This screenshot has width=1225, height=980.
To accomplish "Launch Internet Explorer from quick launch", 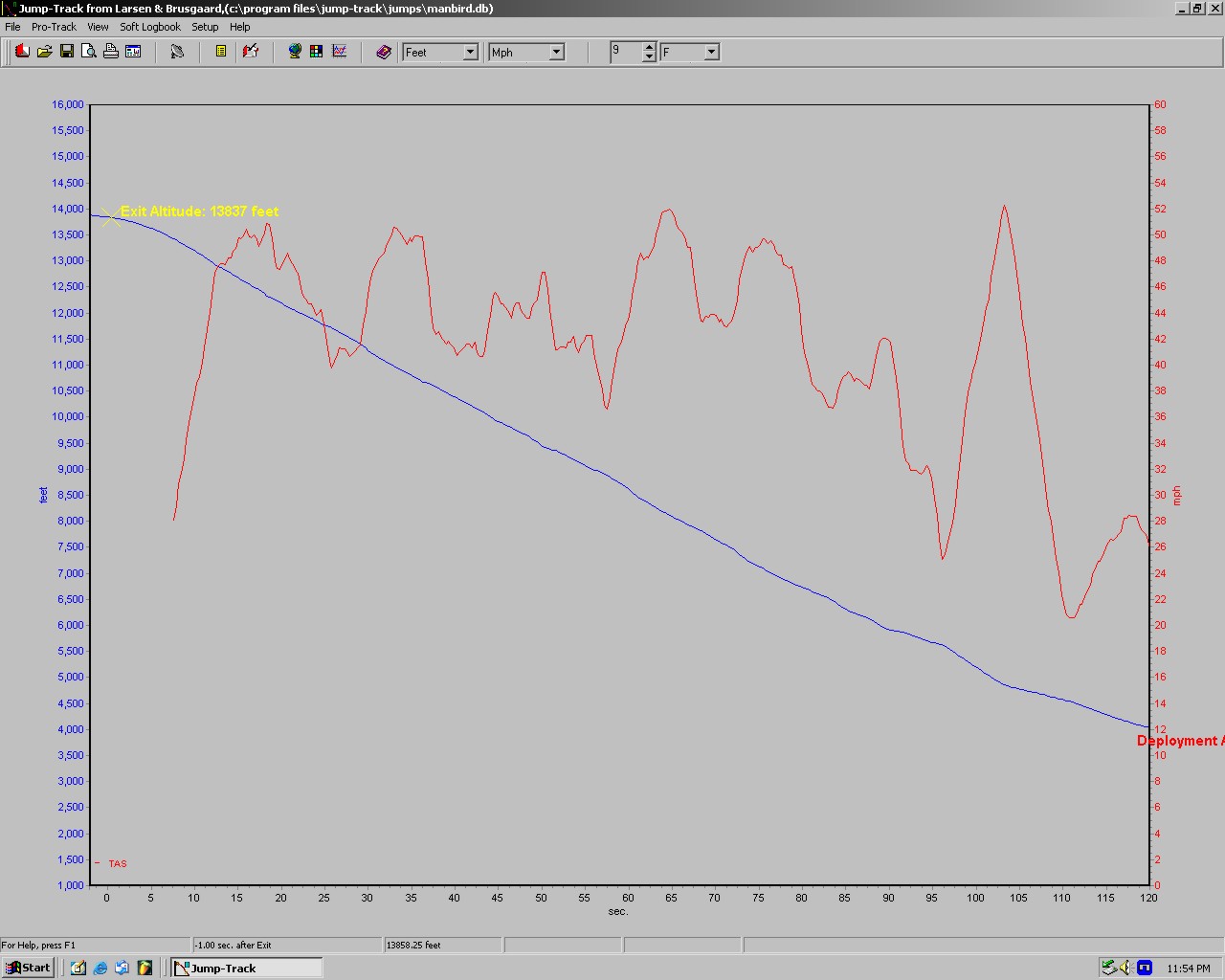I will [x=100, y=968].
